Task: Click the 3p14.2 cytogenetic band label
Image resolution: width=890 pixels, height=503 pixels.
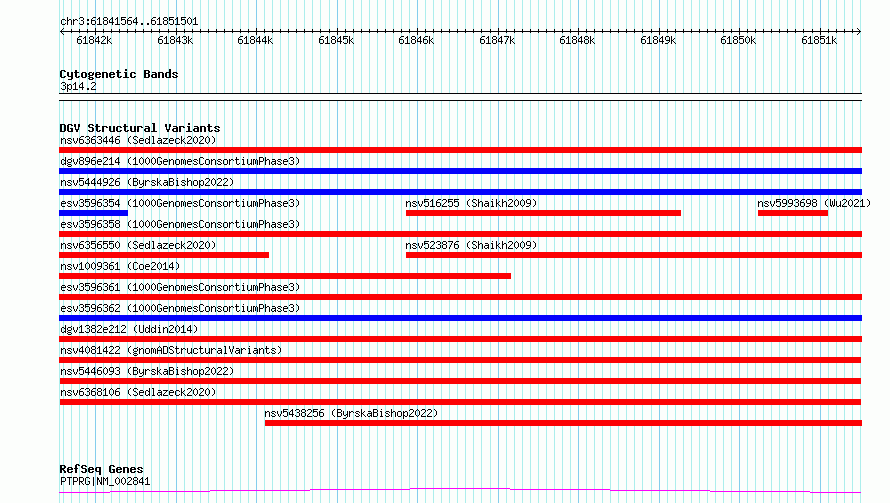Action: (x=78, y=86)
